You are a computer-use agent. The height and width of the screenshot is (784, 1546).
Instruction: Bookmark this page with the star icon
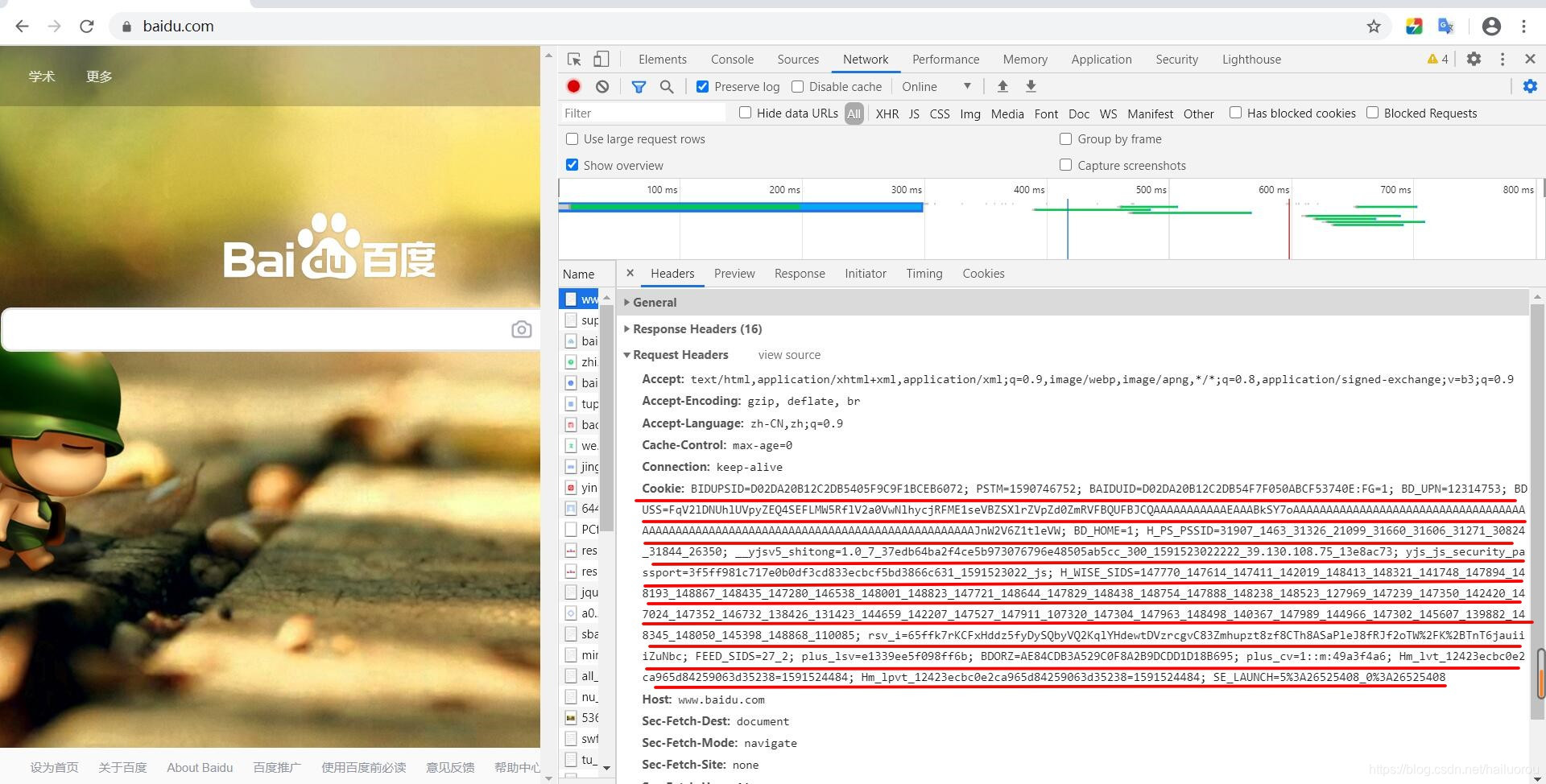(x=1374, y=26)
